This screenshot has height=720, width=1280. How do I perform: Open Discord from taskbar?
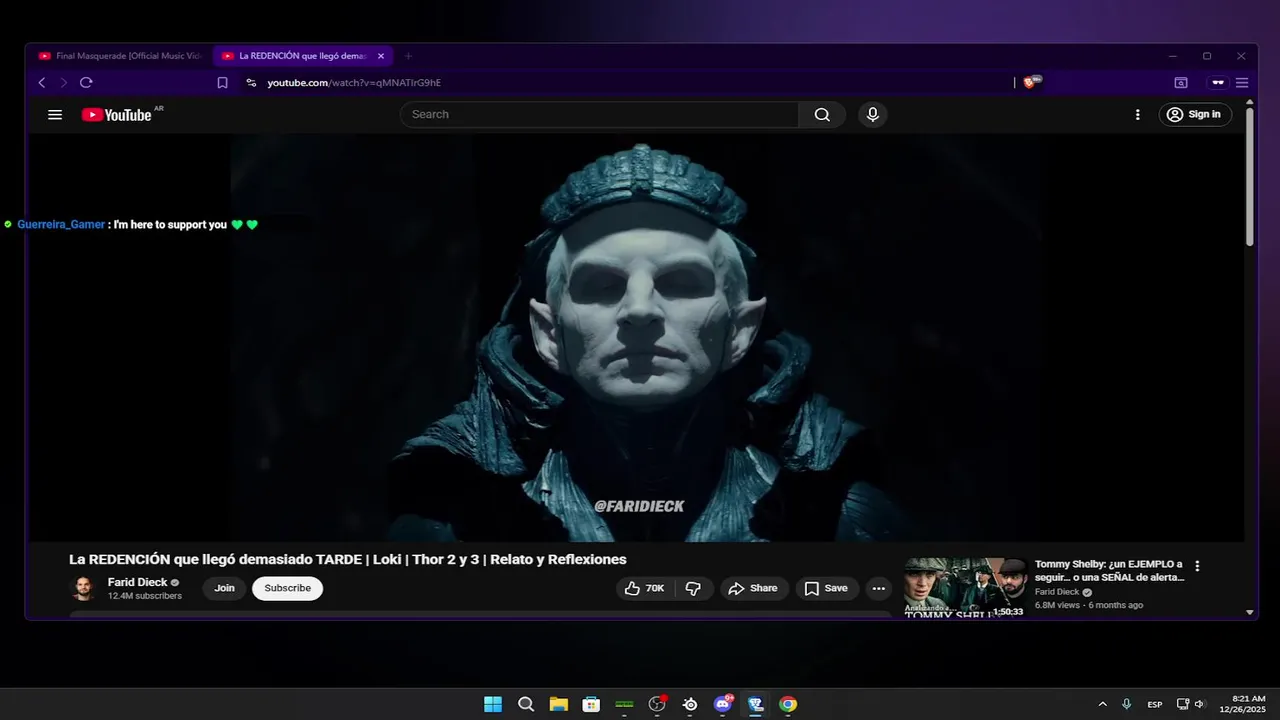[723, 704]
